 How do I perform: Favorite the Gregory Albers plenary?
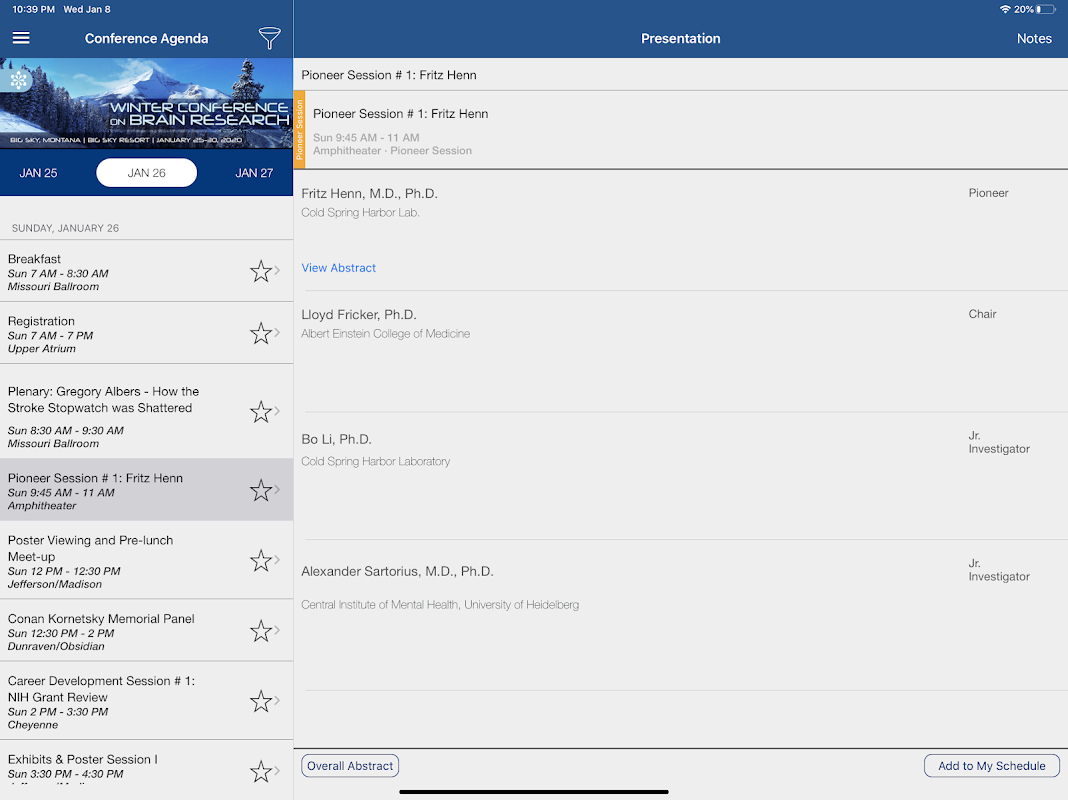(x=261, y=411)
